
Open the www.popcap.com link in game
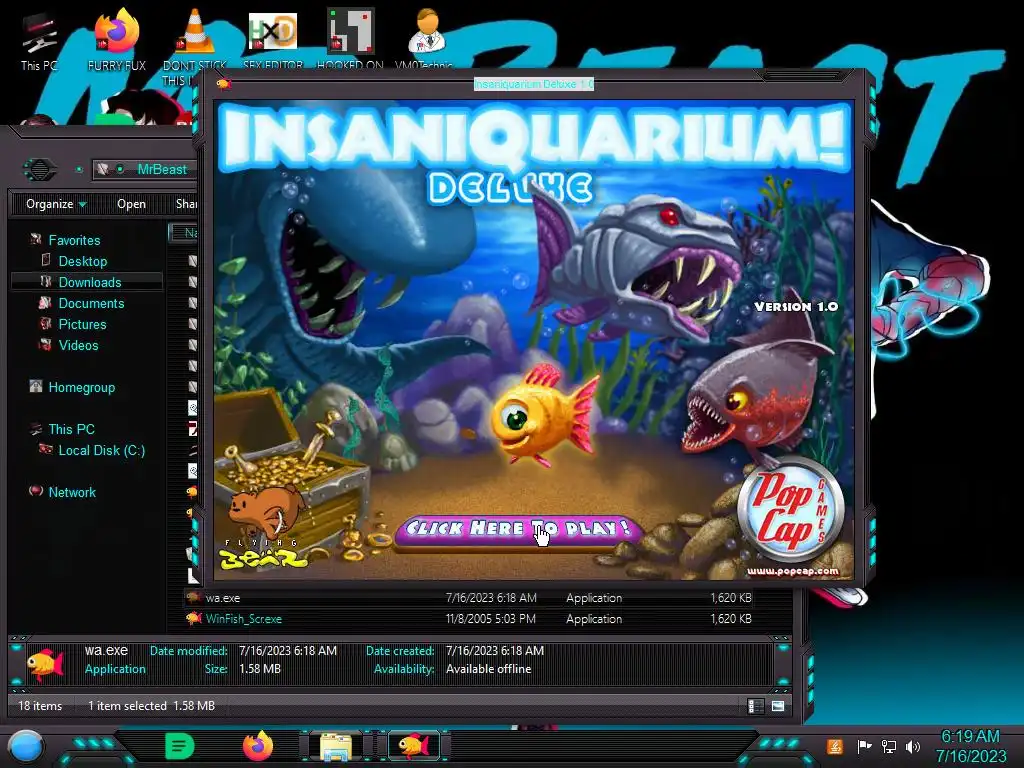[x=792, y=571]
